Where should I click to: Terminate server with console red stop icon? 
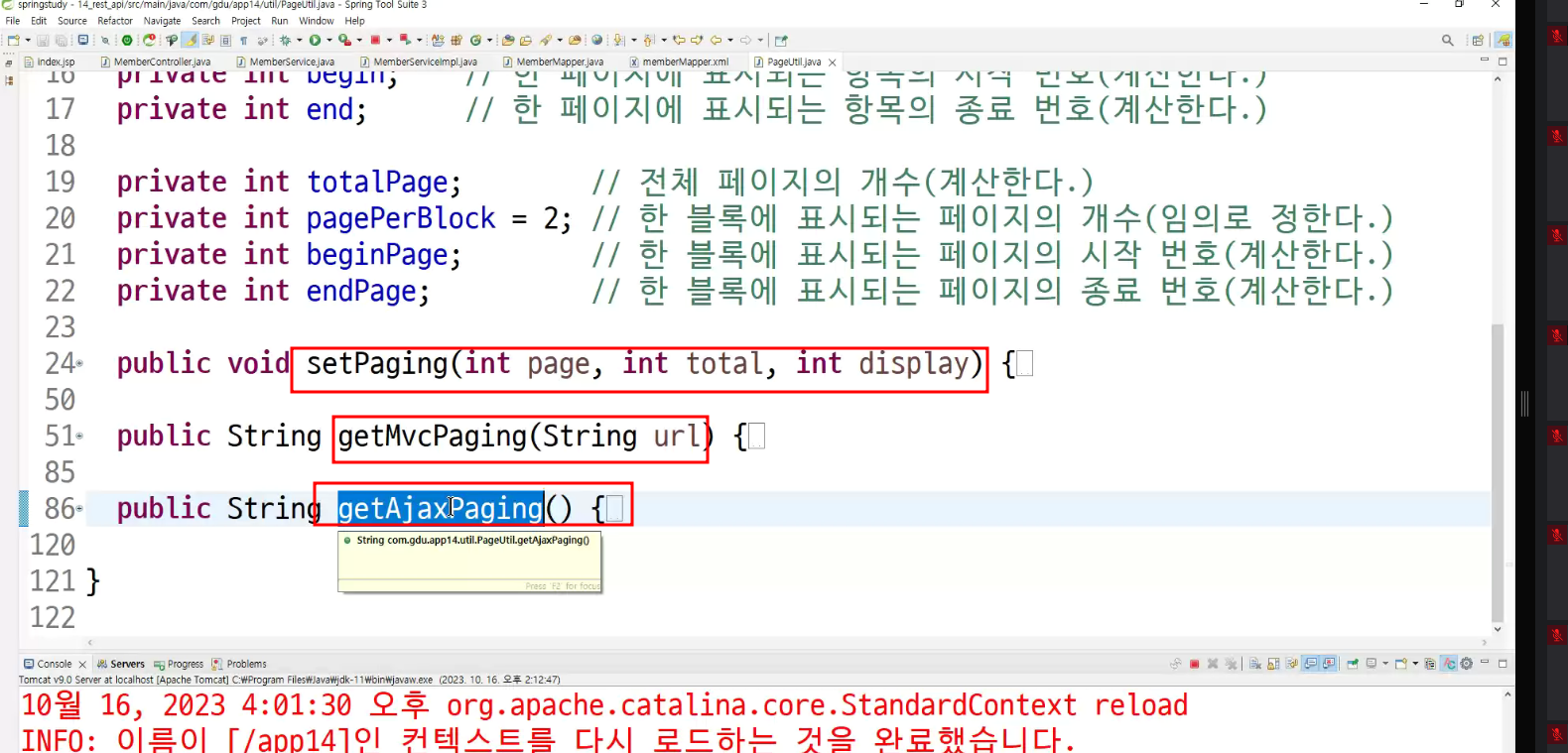1194,664
